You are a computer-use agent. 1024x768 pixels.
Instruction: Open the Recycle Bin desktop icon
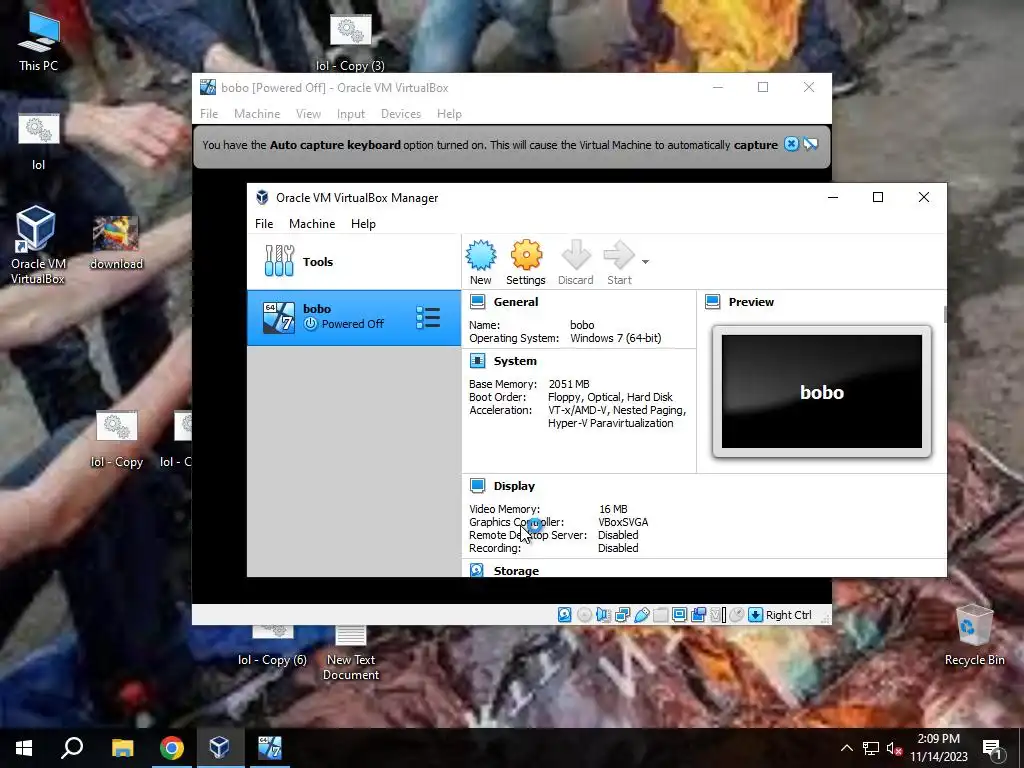coord(974,635)
